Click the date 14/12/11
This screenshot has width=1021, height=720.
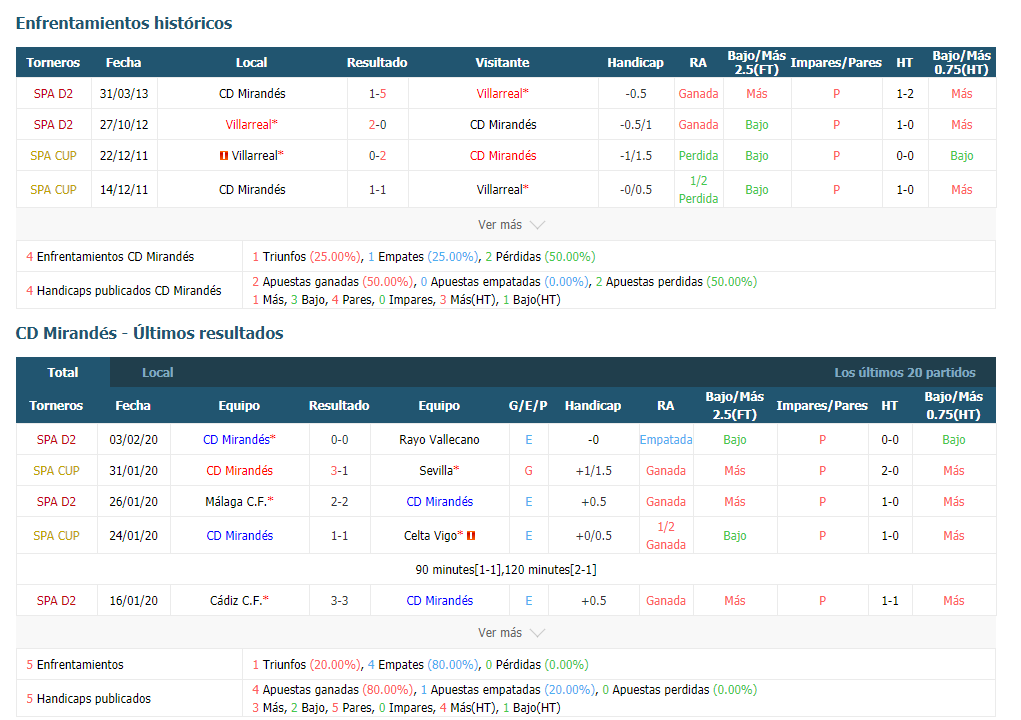124,190
